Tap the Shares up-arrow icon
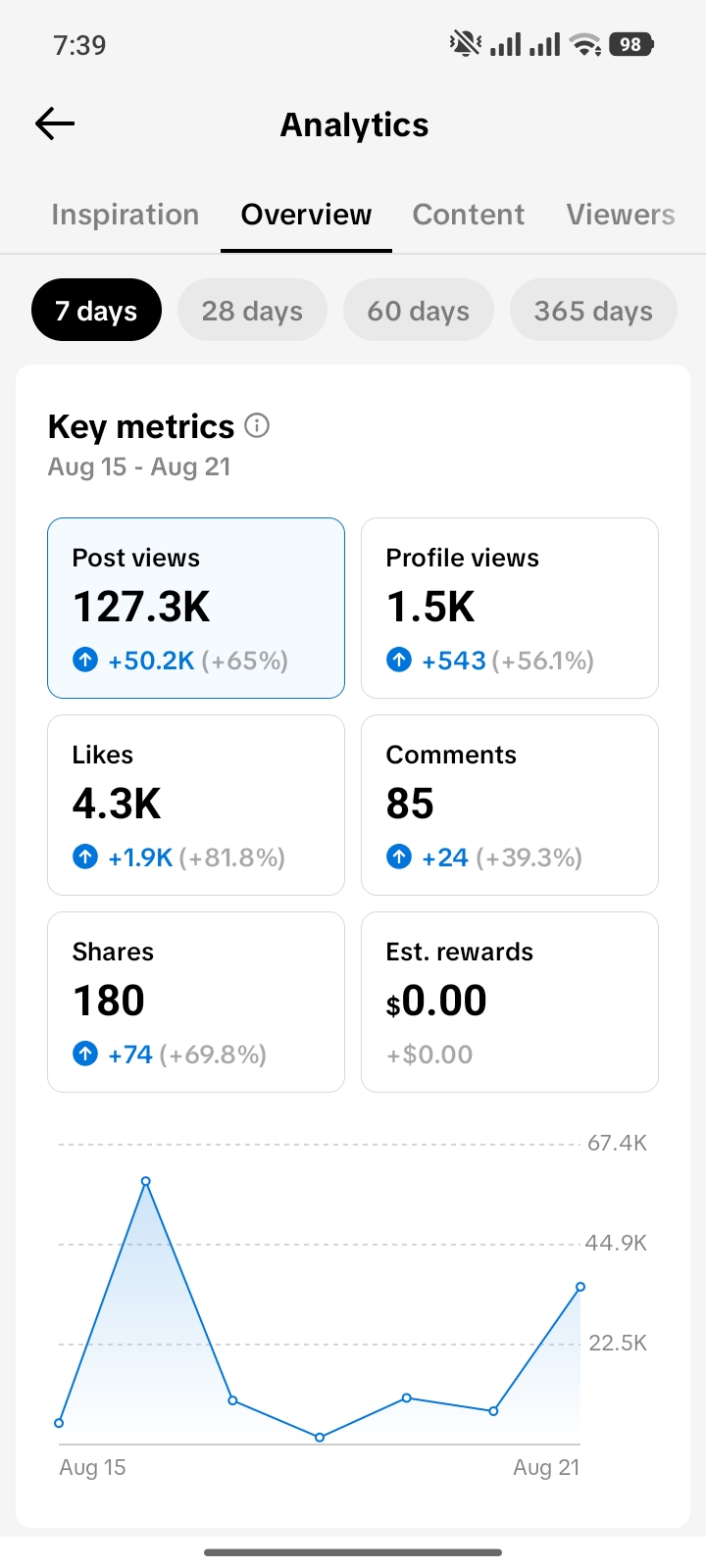The image size is (706, 1568). coord(85,1053)
